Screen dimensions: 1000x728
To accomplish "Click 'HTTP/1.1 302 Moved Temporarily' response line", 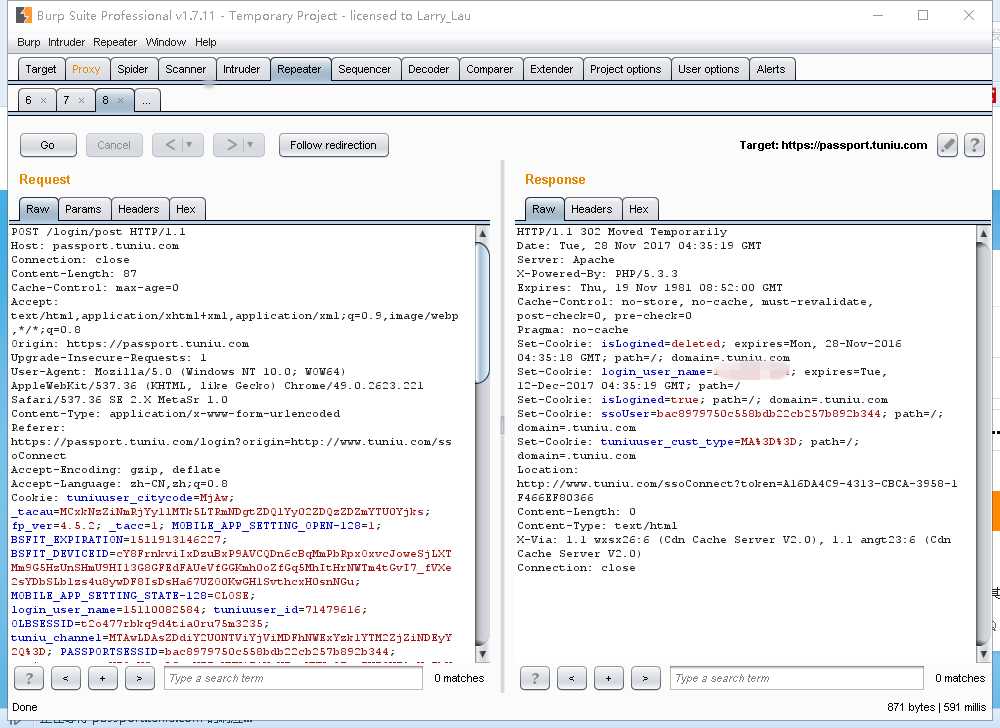I will pyautogui.click(x=622, y=232).
